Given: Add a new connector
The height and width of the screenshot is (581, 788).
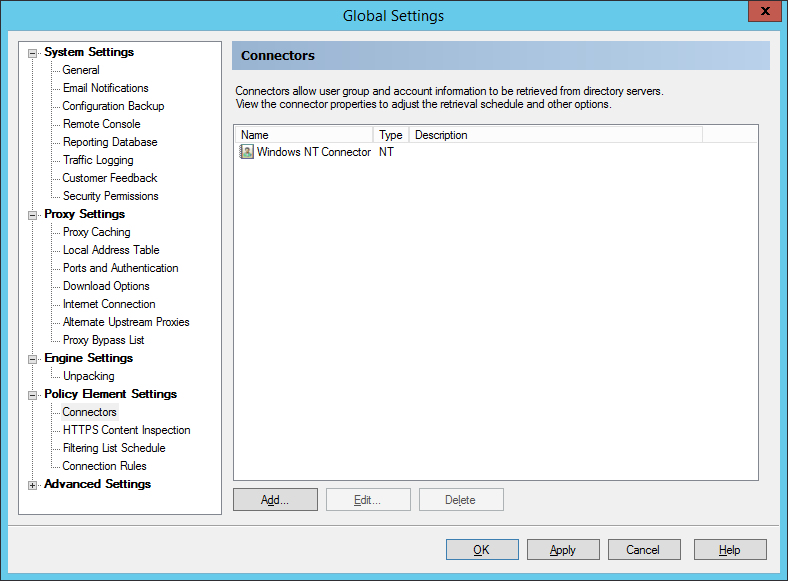Looking at the screenshot, I should pos(275,500).
